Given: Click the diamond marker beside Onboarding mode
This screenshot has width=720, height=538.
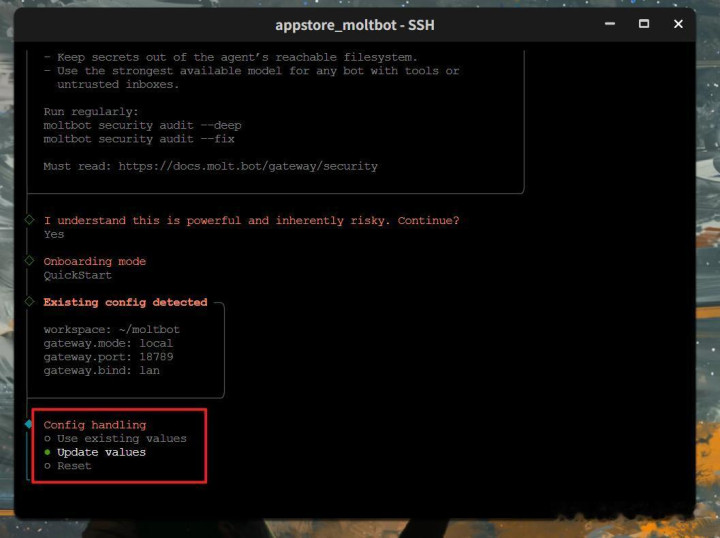Looking at the screenshot, I should pyautogui.click(x=29, y=261).
